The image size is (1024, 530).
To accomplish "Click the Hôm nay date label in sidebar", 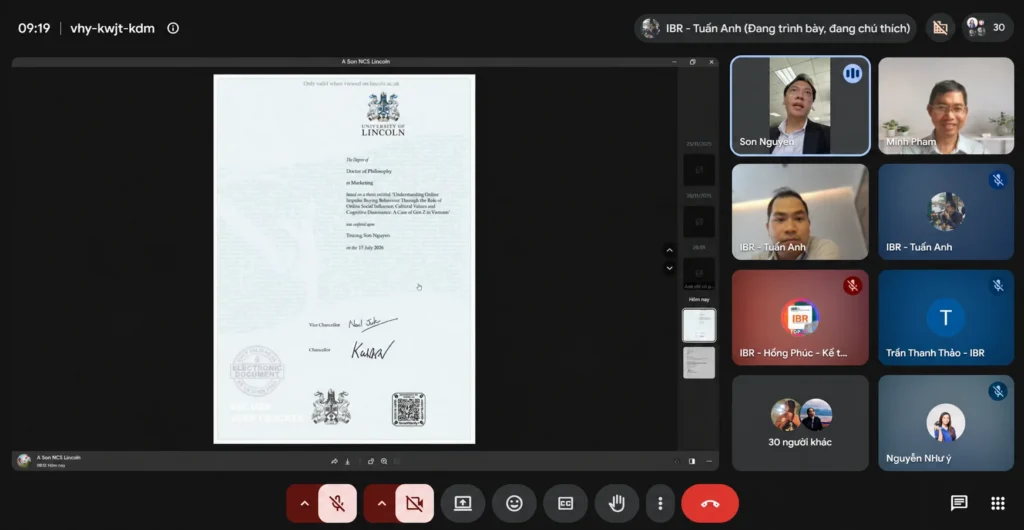I will click(x=699, y=300).
